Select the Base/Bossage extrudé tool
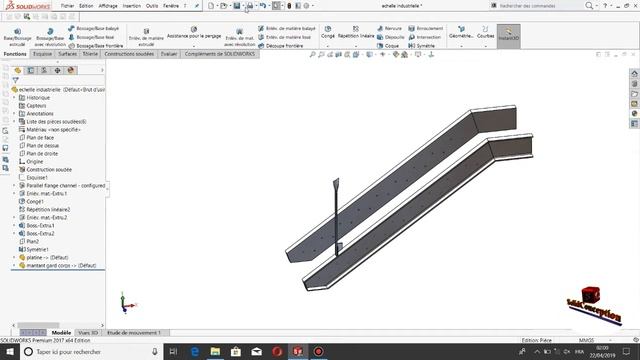The height and width of the screenshot is (360, 640). coord(17,37)
